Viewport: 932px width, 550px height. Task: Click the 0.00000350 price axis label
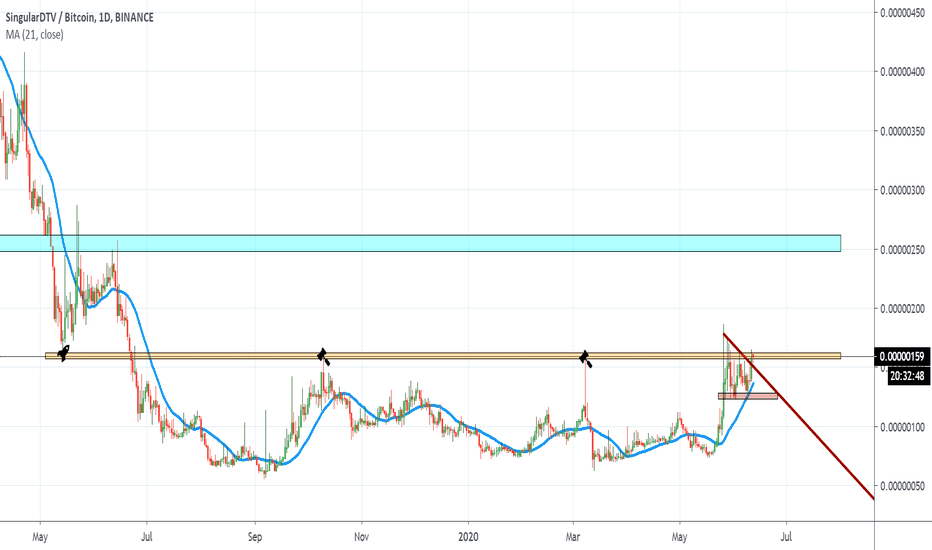902,131
